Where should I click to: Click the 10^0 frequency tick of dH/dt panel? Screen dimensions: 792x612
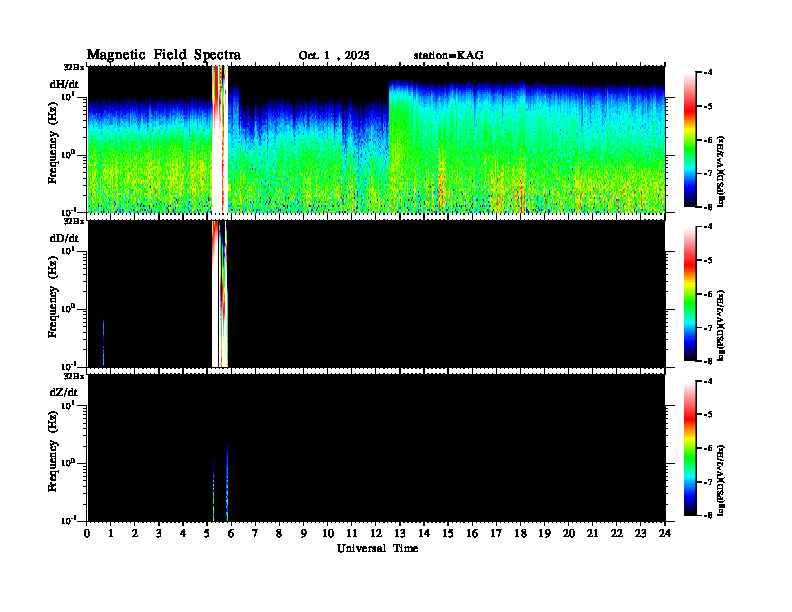pyautogui.click(x=68, y=154)
